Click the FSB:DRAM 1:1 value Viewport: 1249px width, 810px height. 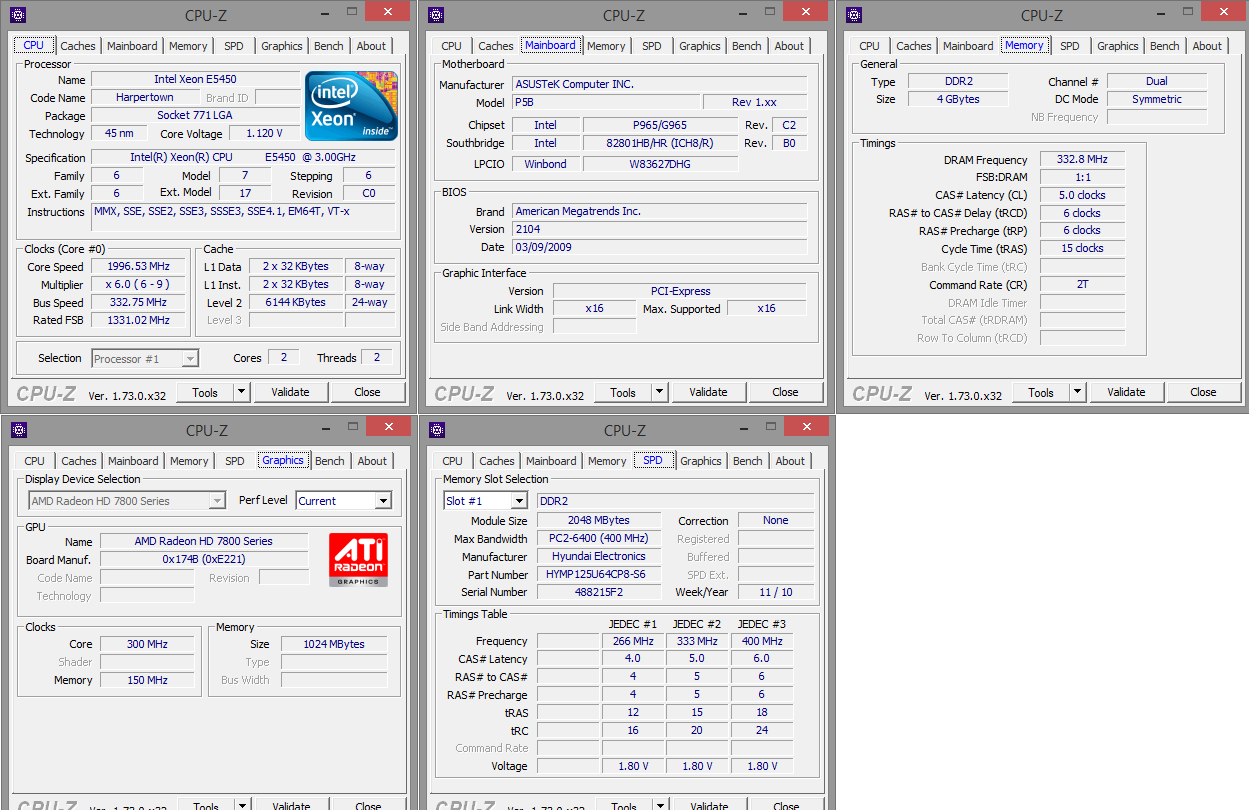pyautogui.click(x=1082, y=177)
